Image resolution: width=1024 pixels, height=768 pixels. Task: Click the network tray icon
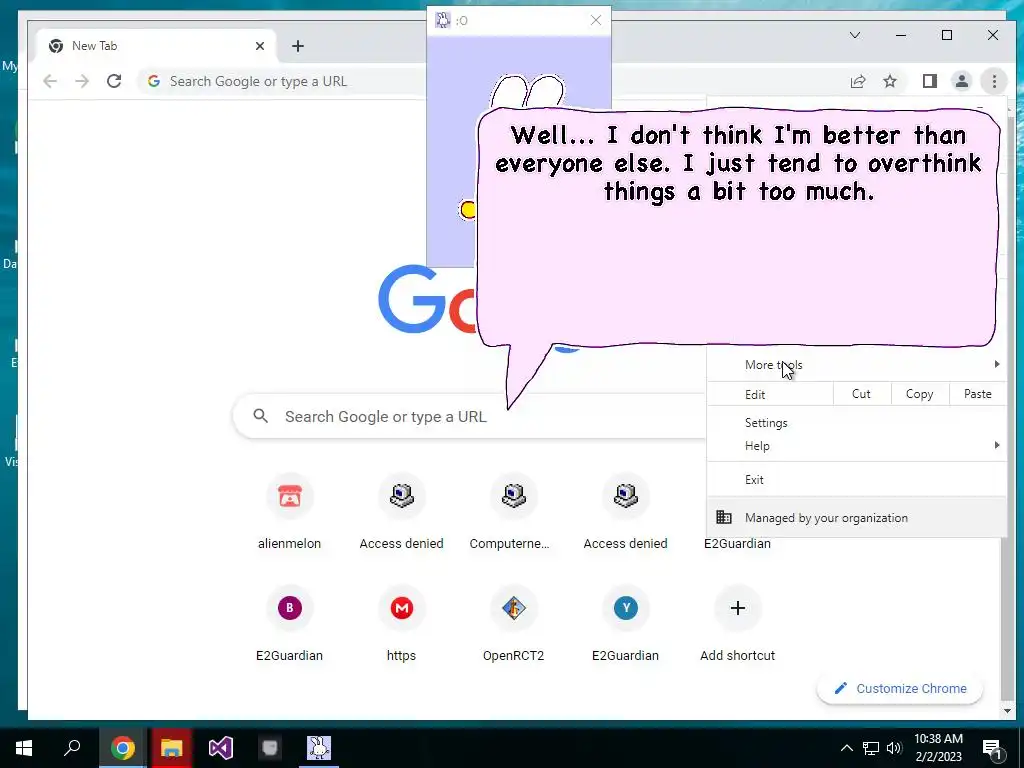(871, 748)
